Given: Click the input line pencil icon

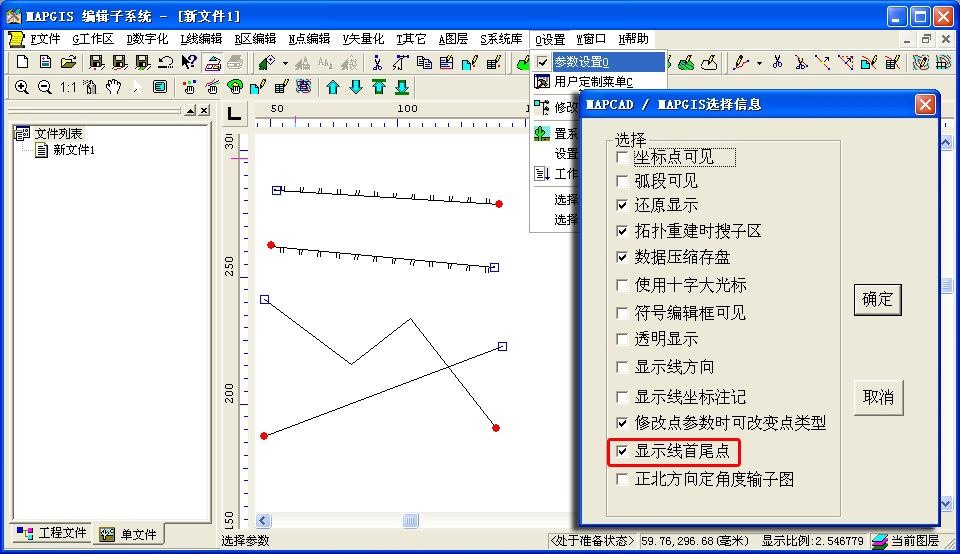Looking at the screenshot, I should click(x=741, y=62).
